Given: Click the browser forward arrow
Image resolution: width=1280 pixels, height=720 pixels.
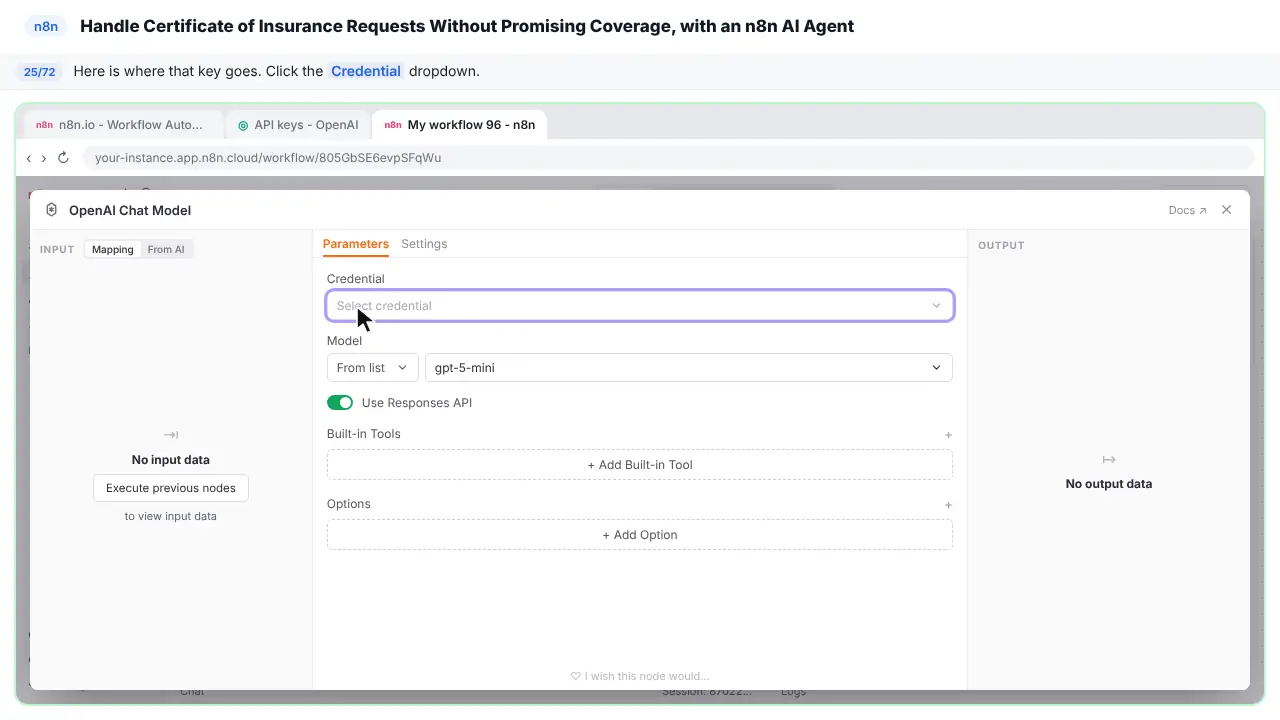Looking at the screenshot, I should pyautogui.click(x=44, y=158).
